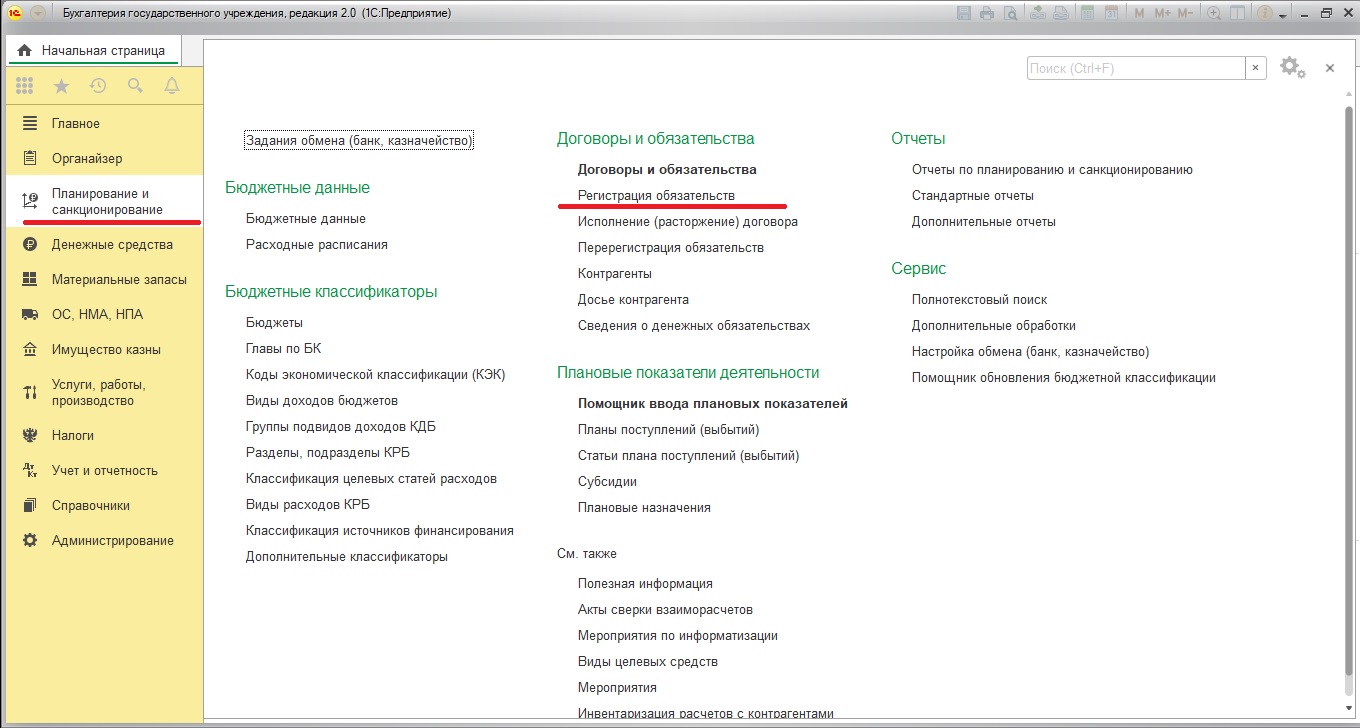Click the Get link icon with the green arrow

tap(1038, 13)
